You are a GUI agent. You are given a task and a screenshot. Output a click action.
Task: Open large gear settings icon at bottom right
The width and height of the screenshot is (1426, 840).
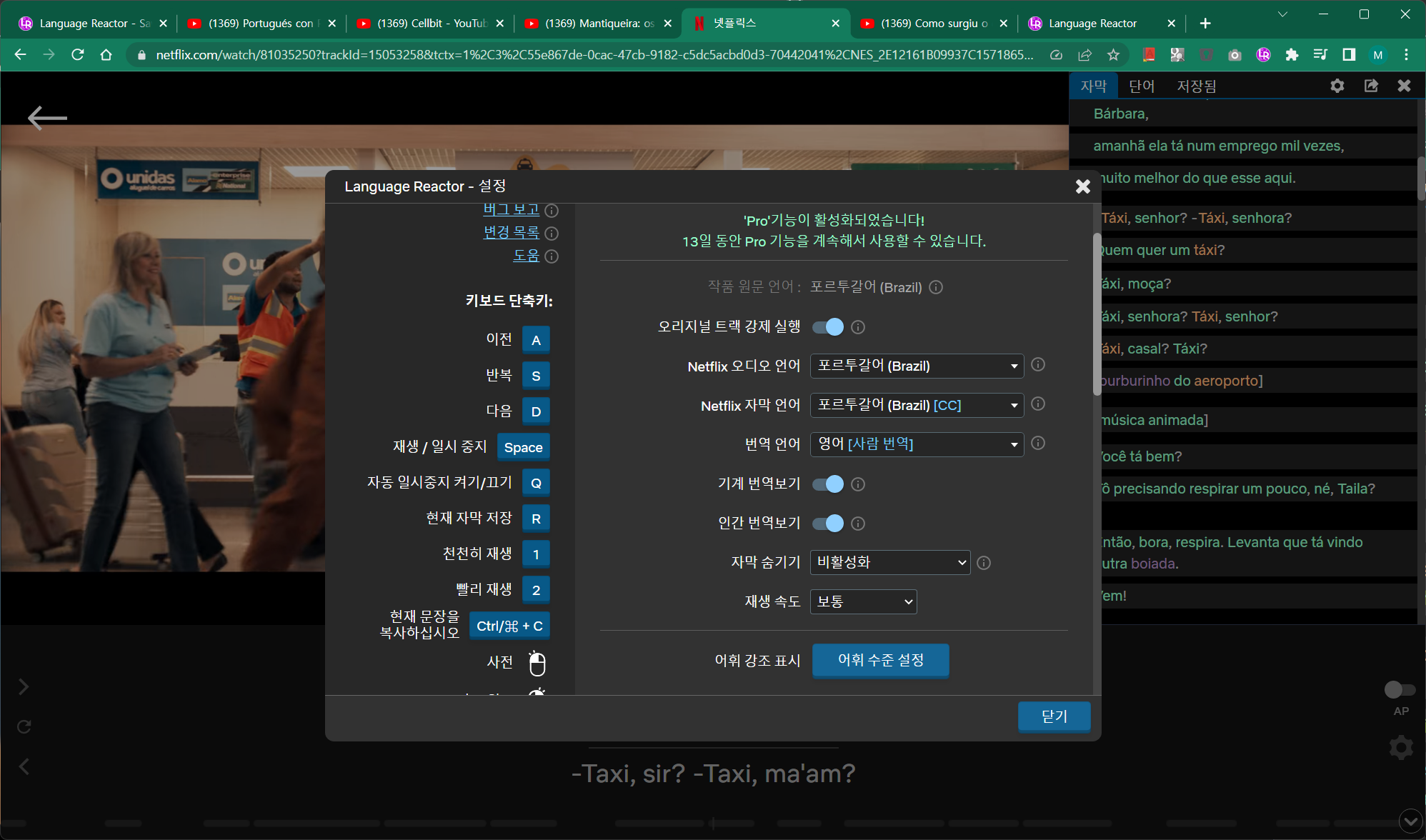(x=1401, y=748)
